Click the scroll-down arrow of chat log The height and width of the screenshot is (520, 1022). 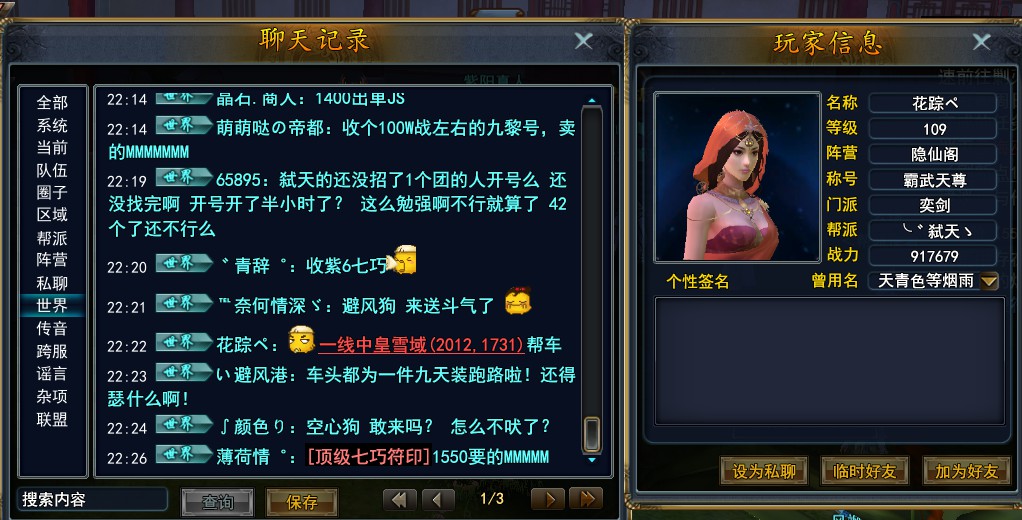point(592,460)
